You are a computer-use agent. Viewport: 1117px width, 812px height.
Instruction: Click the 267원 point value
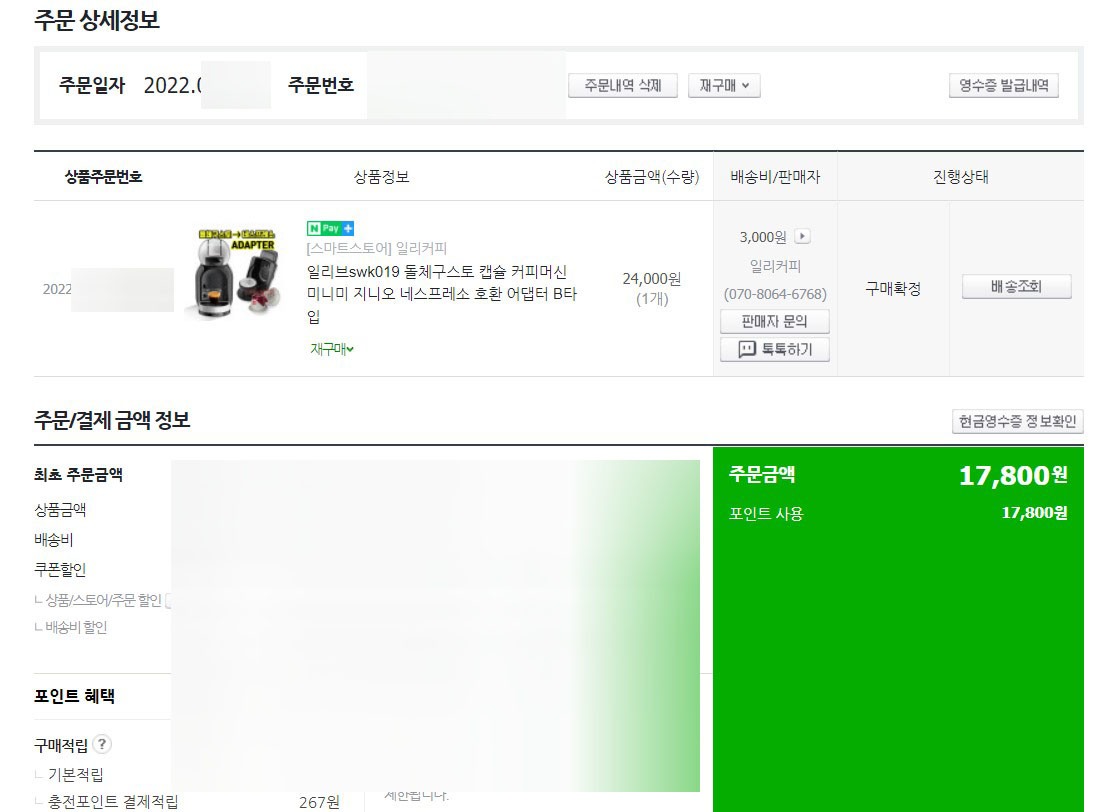click(x=319, y=802)
